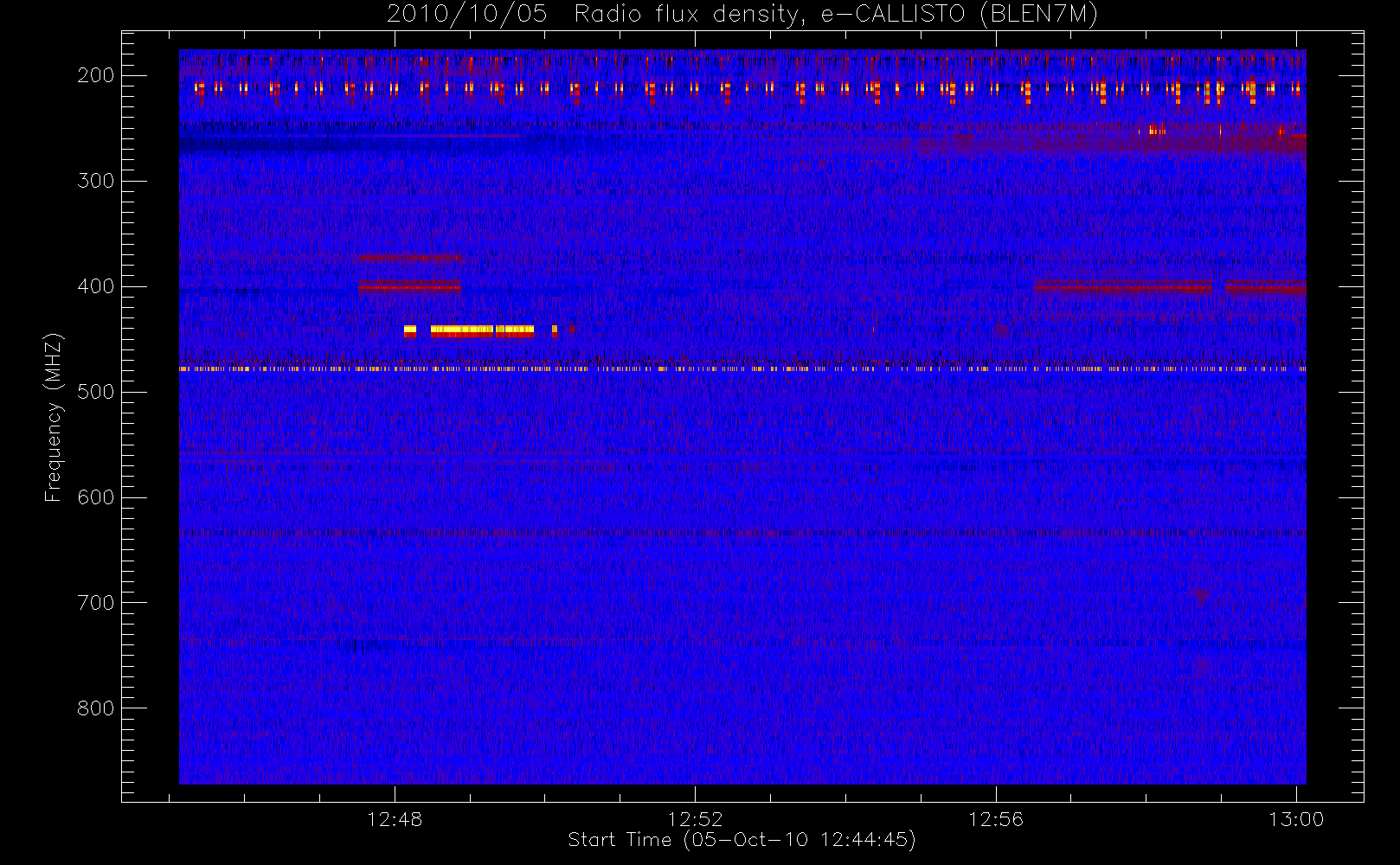Click the 300 frequency tick label
Image resolution: width=1400 pixels, height=865 pixels.
point(95,181)
